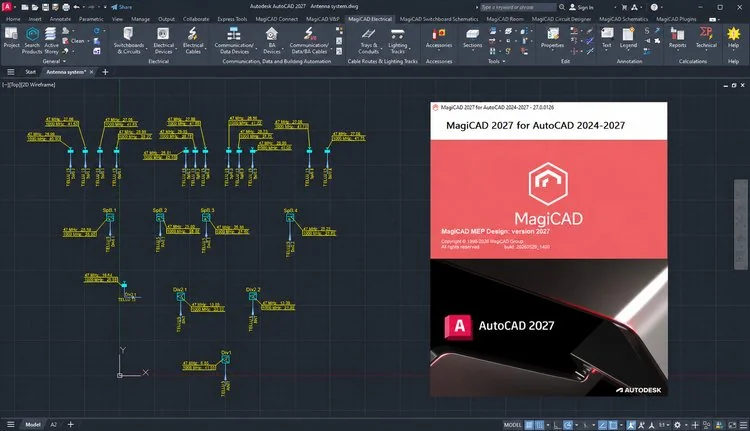
Task: Open the Technical calculations tool
Action: [x=706, y=38]
